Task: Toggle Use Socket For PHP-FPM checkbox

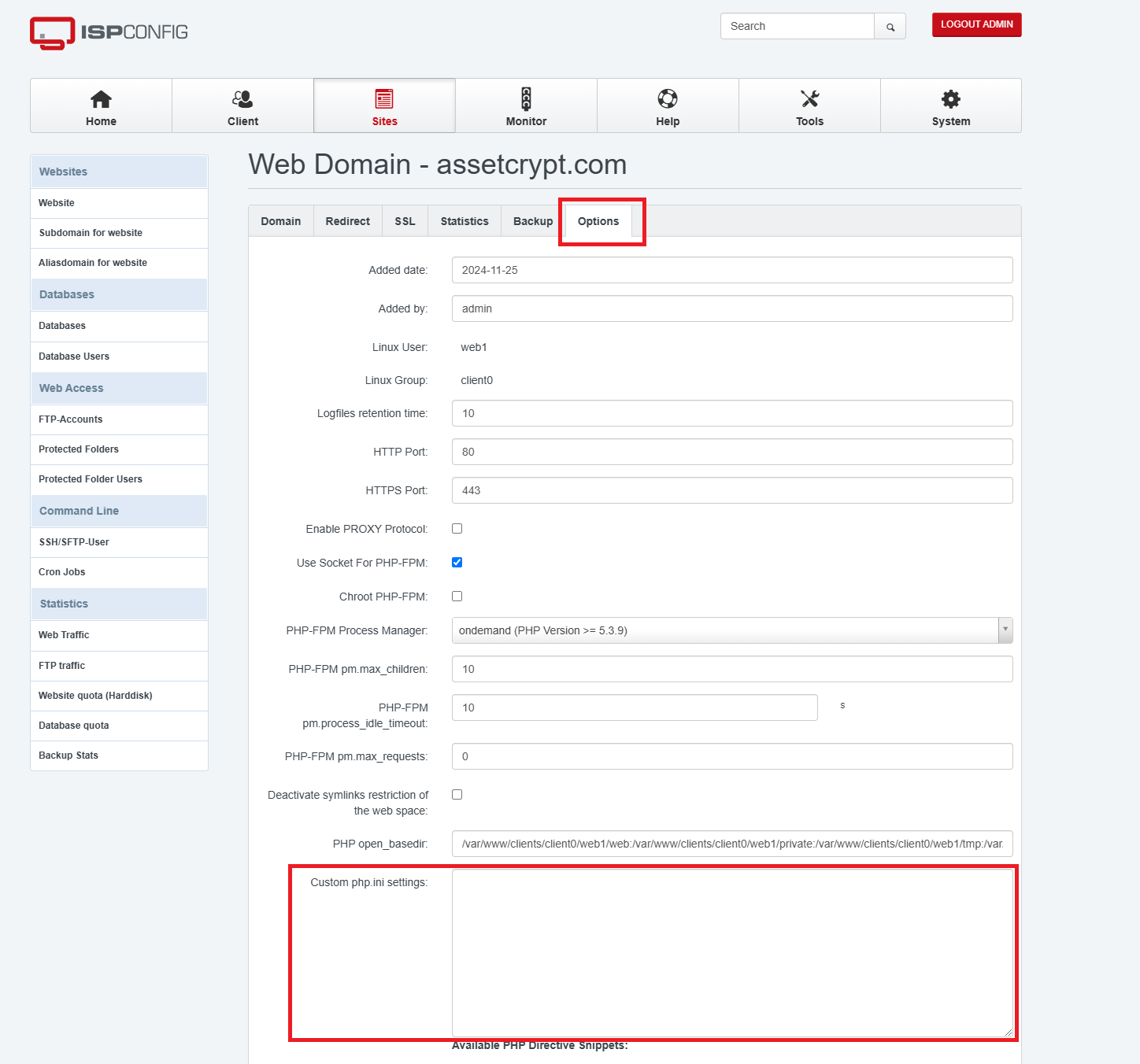Action: (457, 563)
